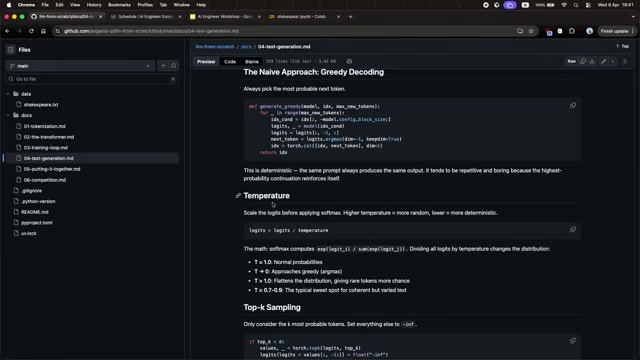Click install app icon in address bar

pyautogui.click(x=520, y=31)
